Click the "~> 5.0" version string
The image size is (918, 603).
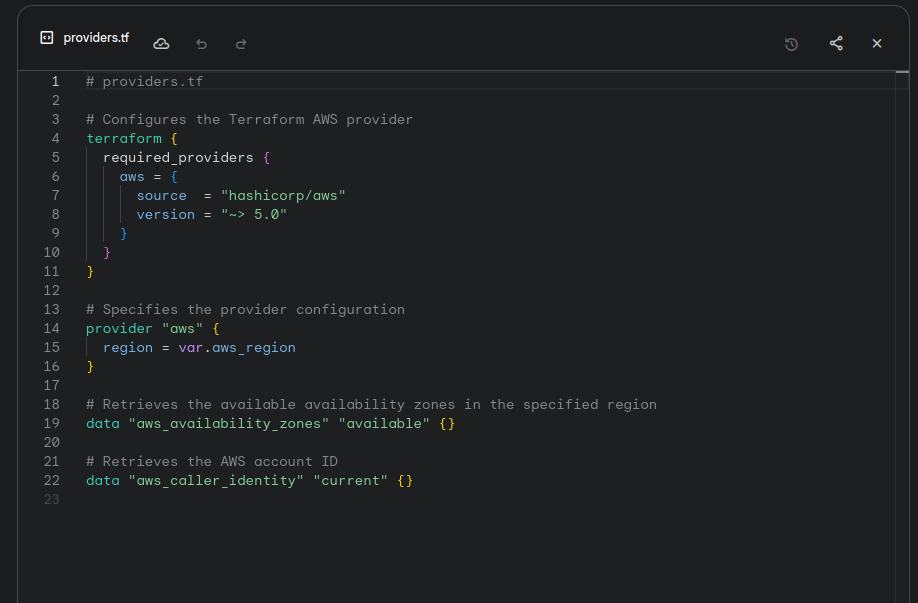pyautogui.click(x=254, y=215)
